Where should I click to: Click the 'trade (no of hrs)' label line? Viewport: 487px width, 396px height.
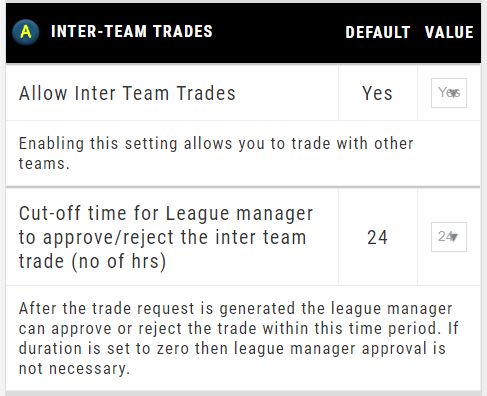click(x=92, y=261)
